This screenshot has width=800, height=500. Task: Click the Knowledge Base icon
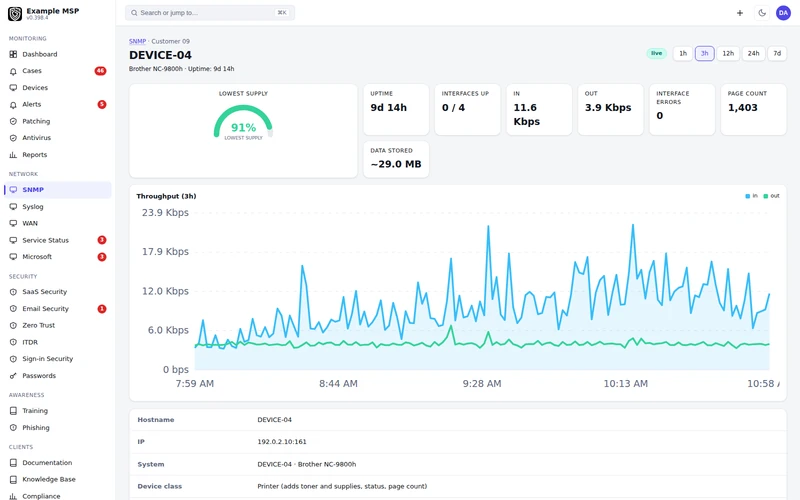13,480
